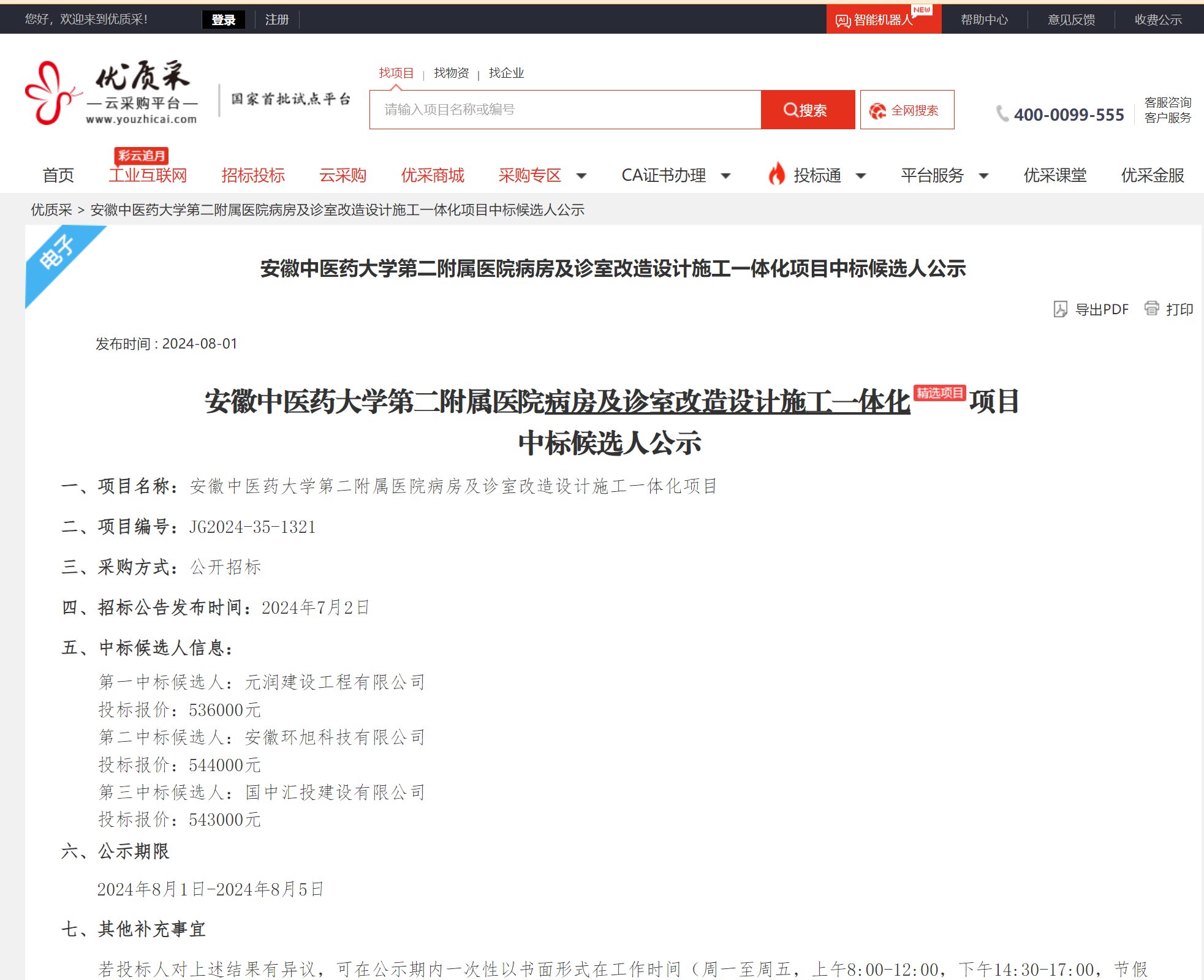The image size is (1204, 980).
Task: Open the 招标投标 menu item
Action: point(252,176)
